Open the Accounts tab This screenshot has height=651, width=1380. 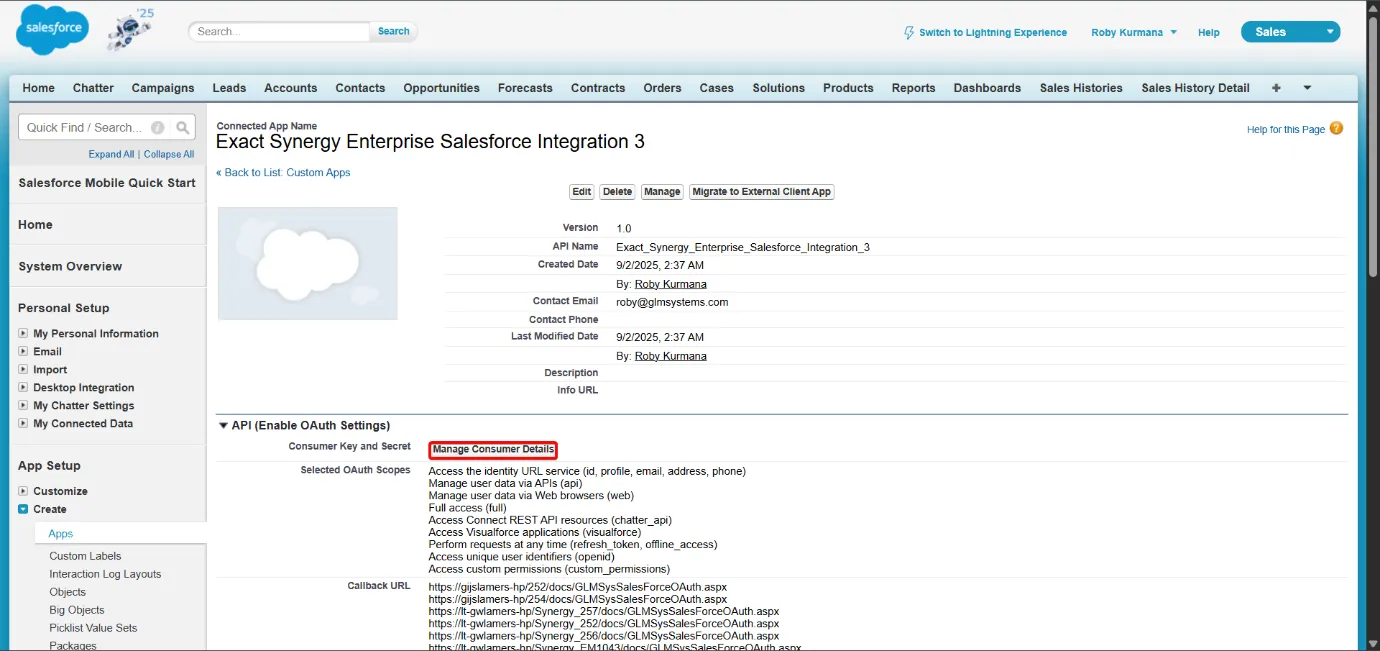click(291, 88)
